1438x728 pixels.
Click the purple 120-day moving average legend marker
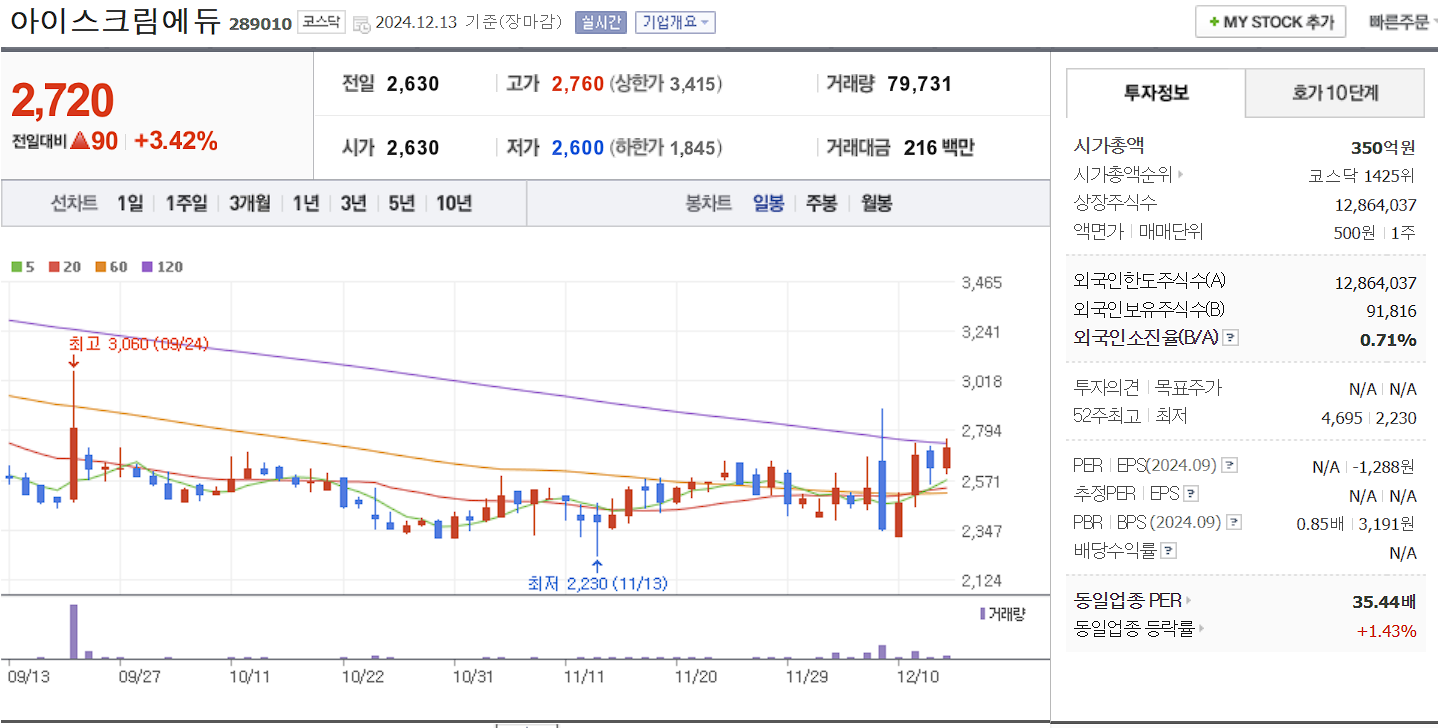148,267
